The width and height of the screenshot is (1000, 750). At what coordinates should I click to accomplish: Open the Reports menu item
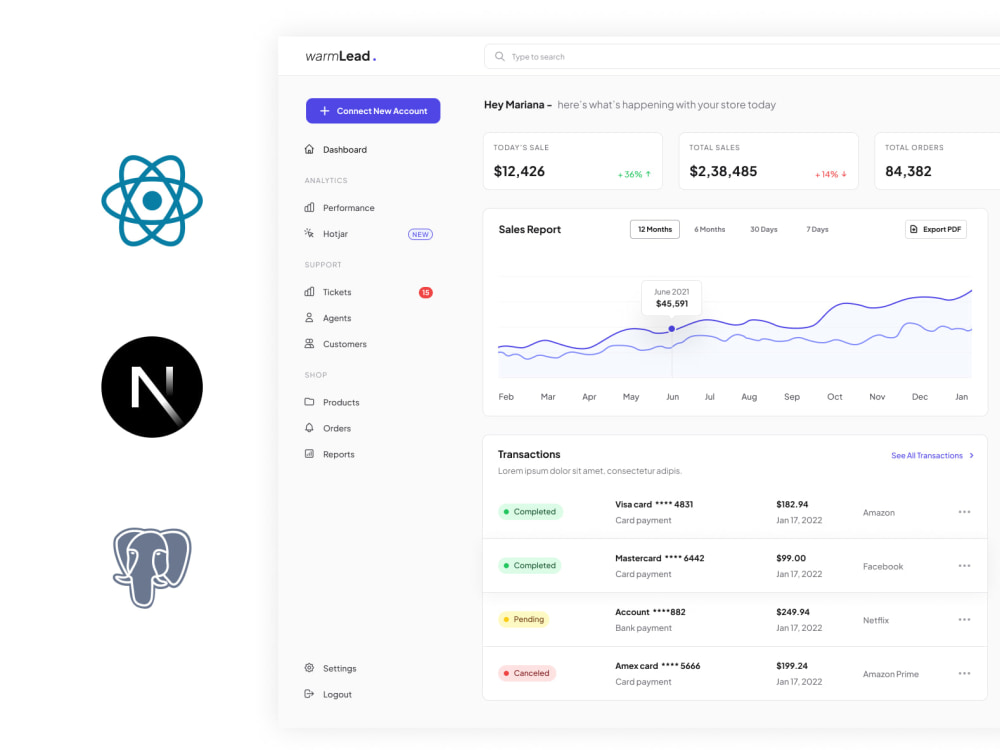[x=339, y=455]
